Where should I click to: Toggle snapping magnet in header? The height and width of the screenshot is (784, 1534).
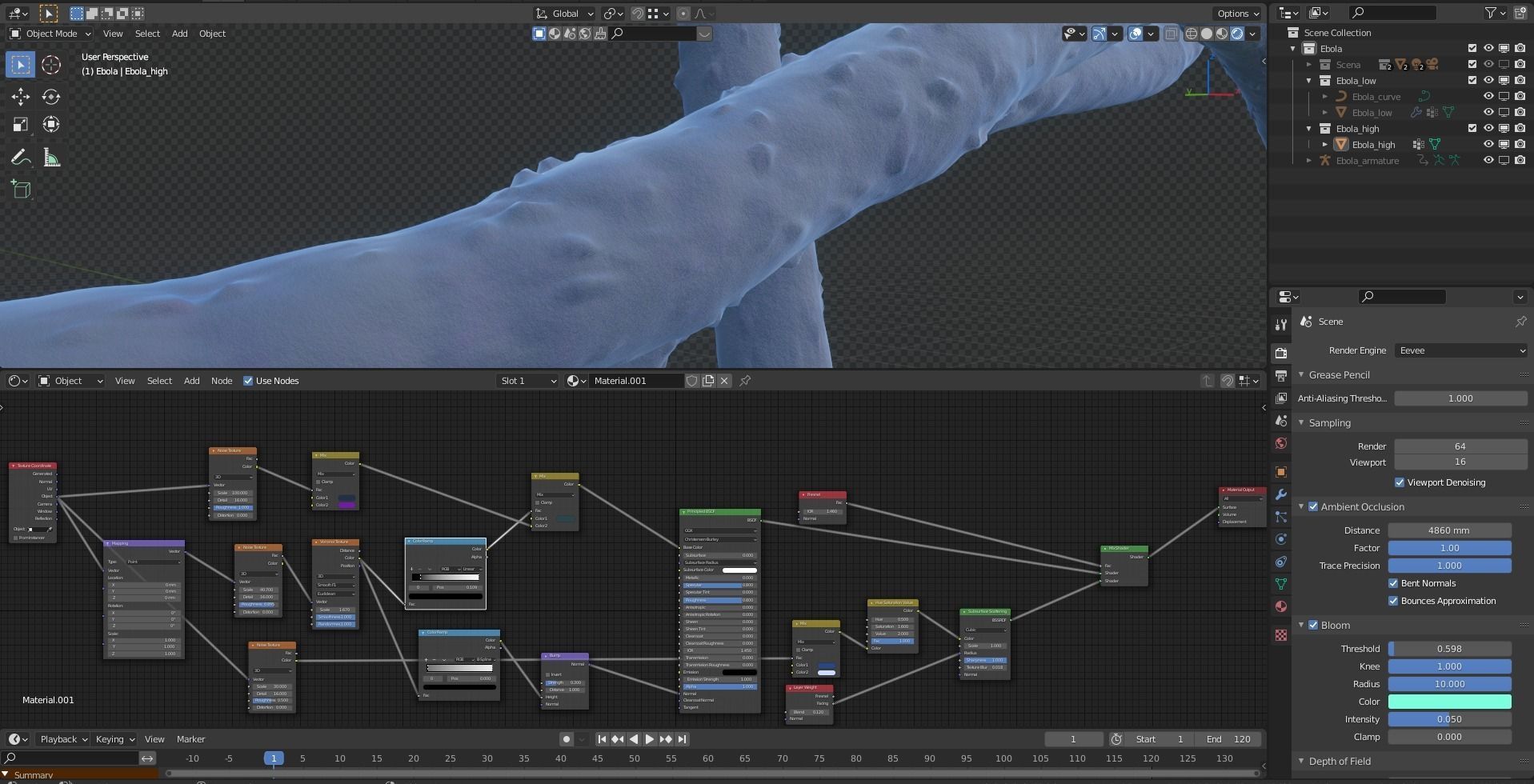(x=638, y=14)
